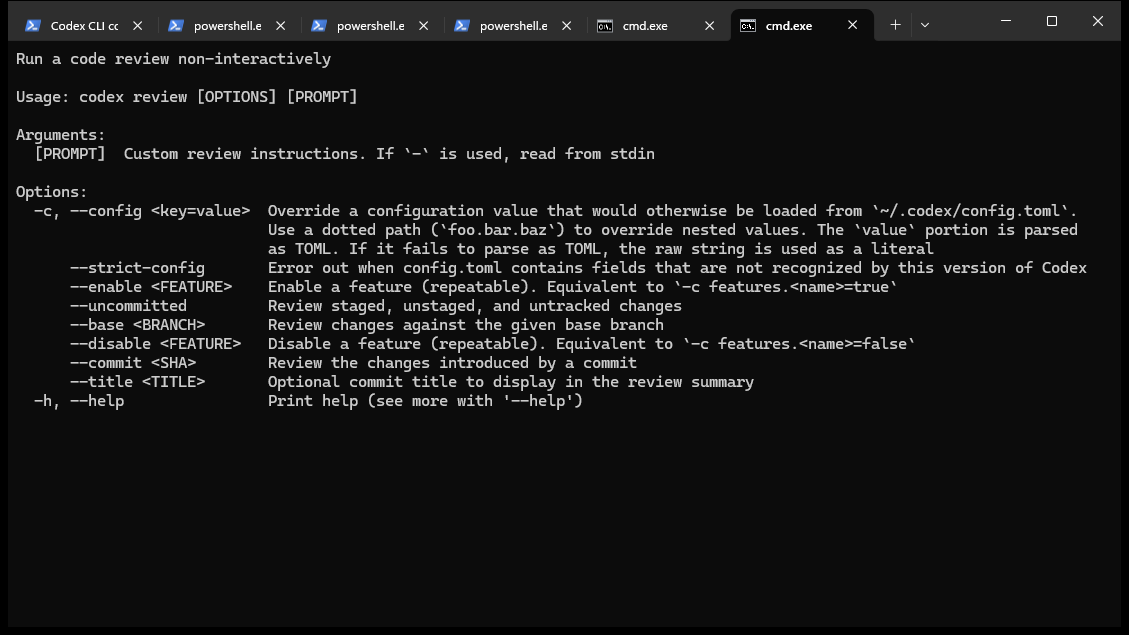Click the icon of the powershell tab between two powershell tabs
This screenshot has height=635, width=1129.
coord(319,26)
